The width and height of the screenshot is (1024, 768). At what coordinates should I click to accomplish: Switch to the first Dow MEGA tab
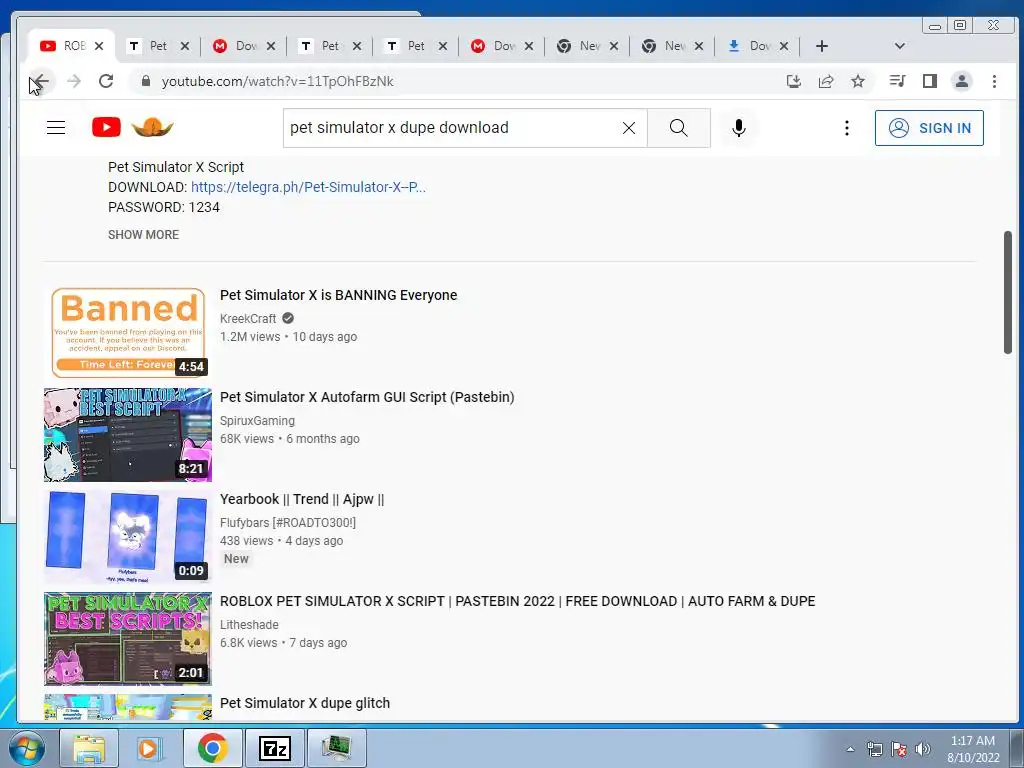(x=243, y=46)
